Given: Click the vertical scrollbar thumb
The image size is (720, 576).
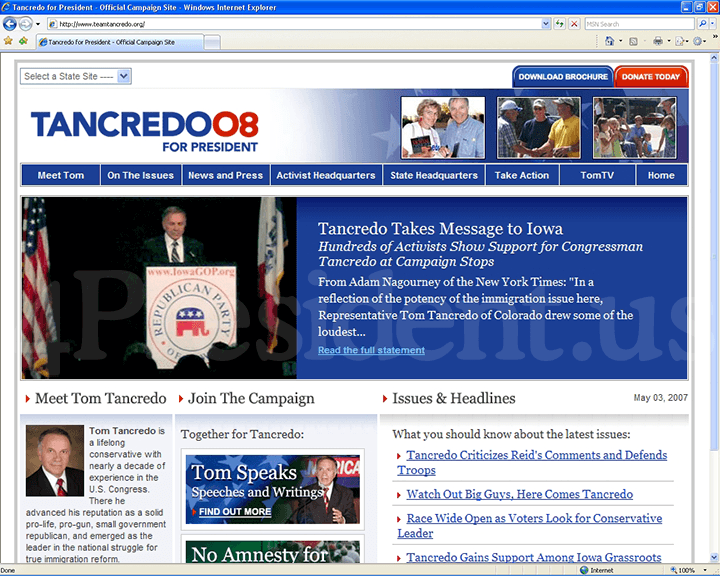Looking at the screenshot, I should [x=714, y=257].
